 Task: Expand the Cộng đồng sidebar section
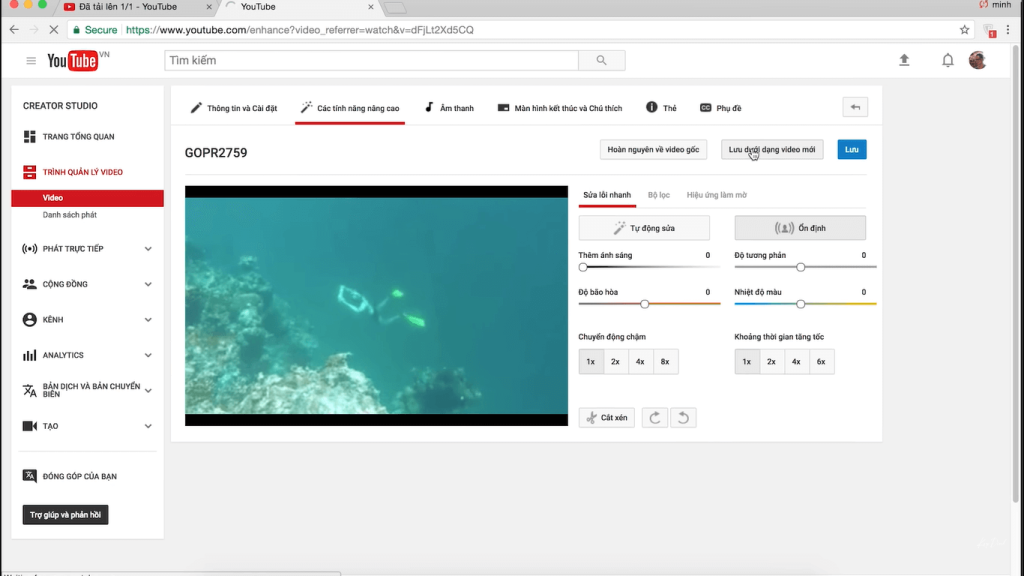click(x=148, y=284)
